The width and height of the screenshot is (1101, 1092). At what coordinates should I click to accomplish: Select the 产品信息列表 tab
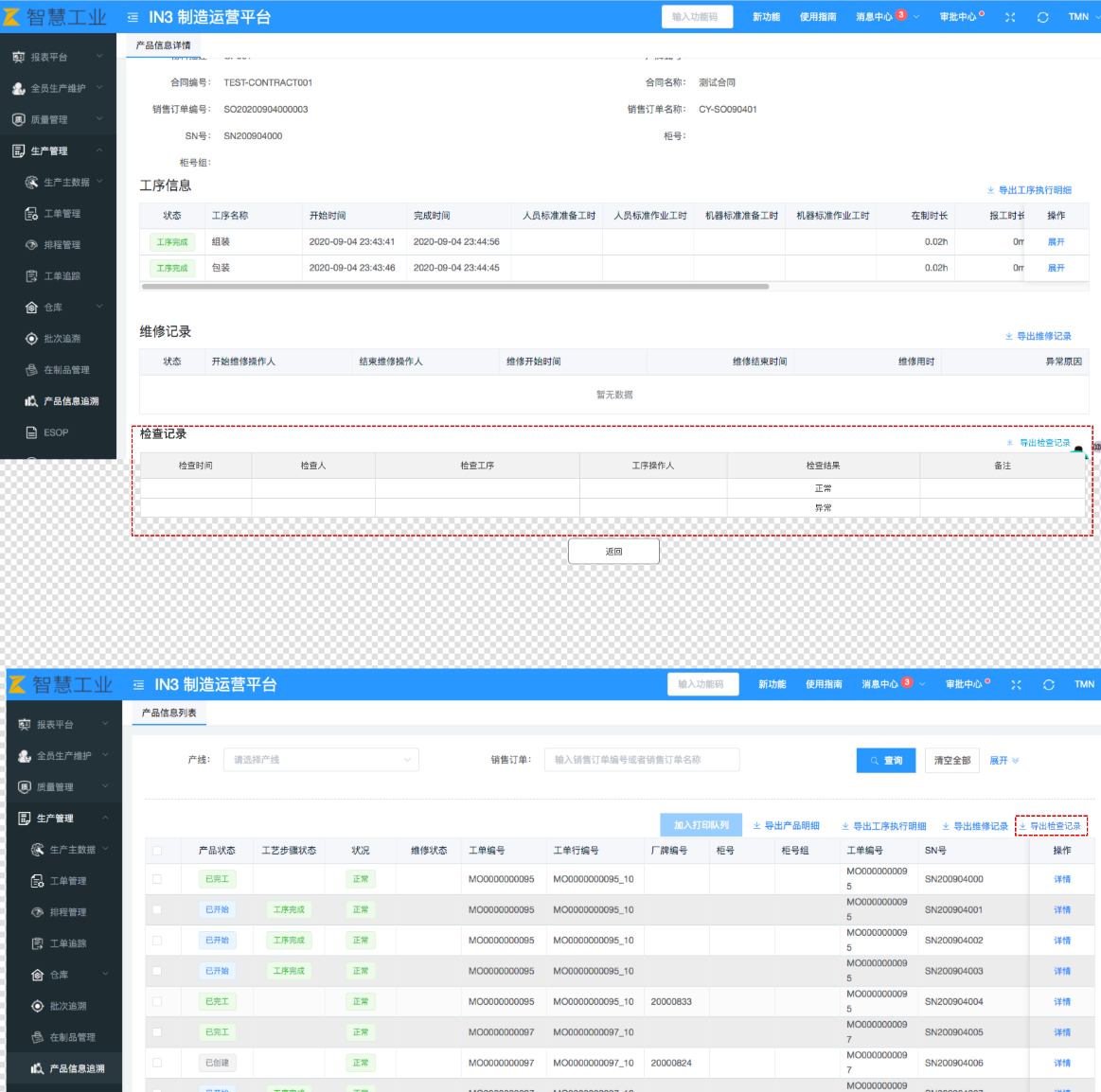[169, 713]
